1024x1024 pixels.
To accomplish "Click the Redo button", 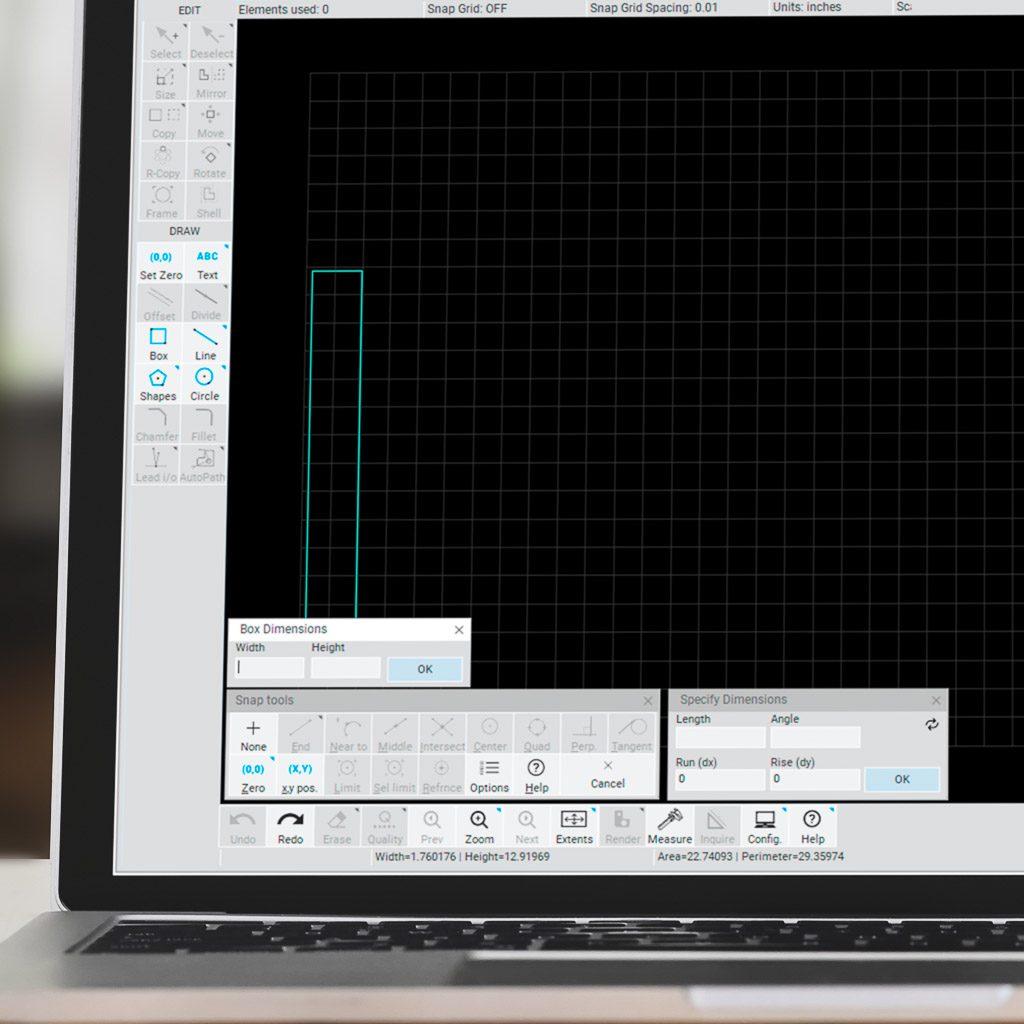I will tap(290, 827).
